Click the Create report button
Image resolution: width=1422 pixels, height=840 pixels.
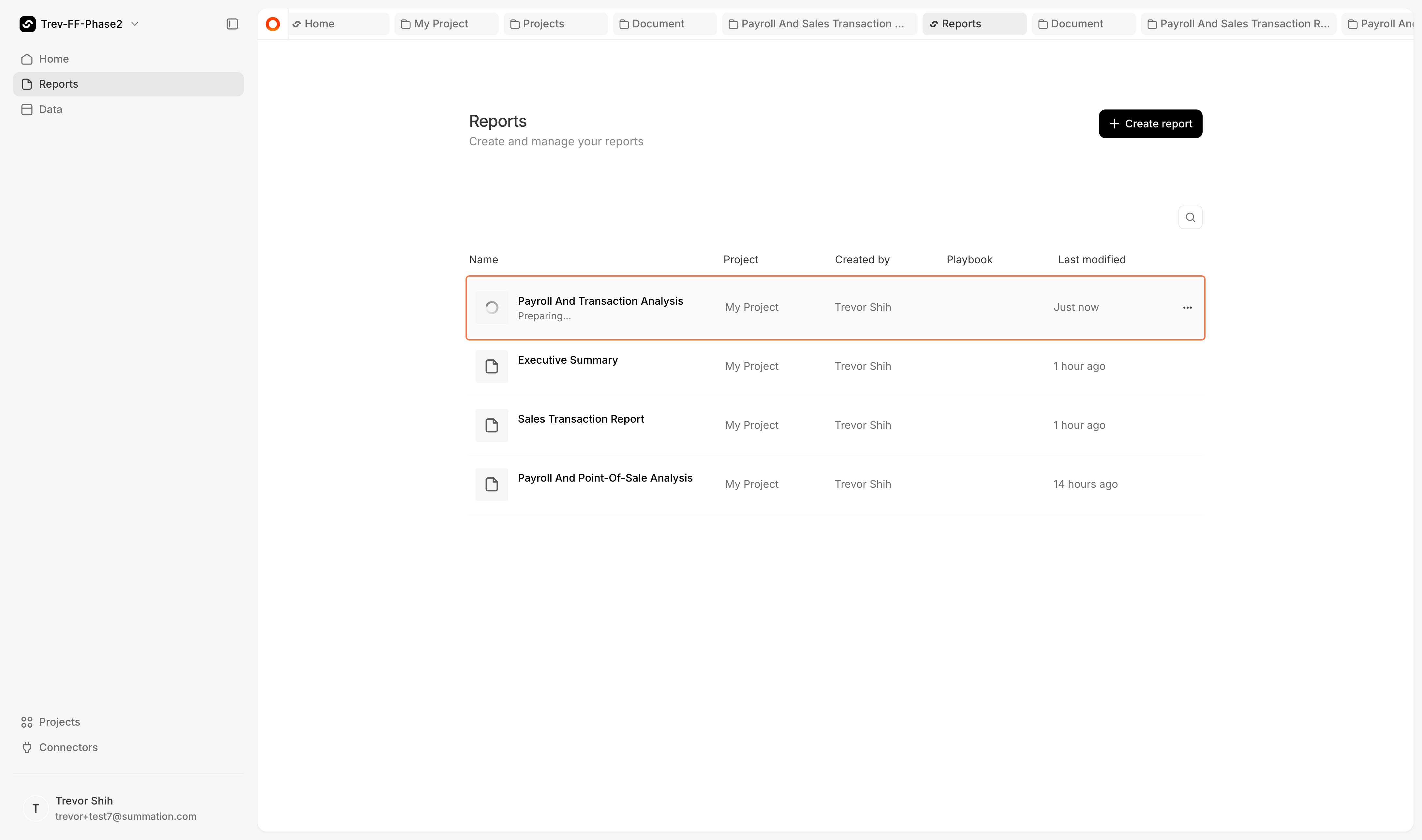click(x=1150, y=123)
